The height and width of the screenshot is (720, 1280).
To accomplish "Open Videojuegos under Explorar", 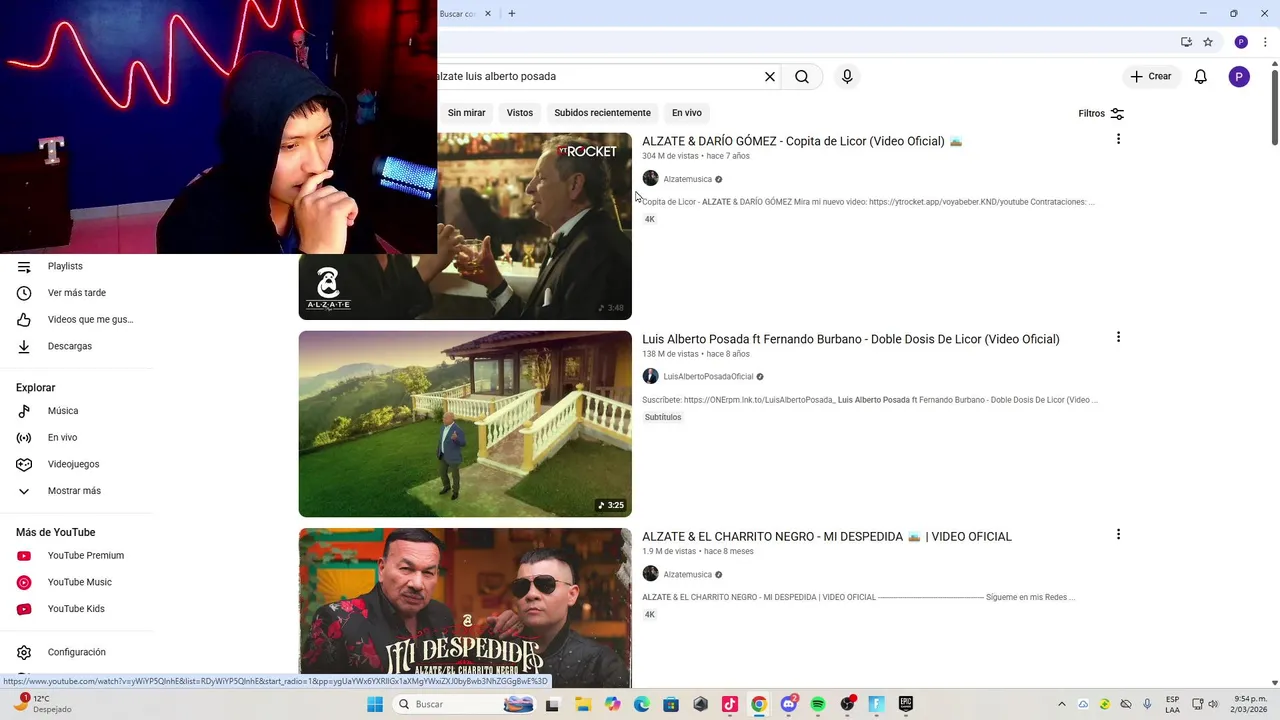I will tap(76, 464).
